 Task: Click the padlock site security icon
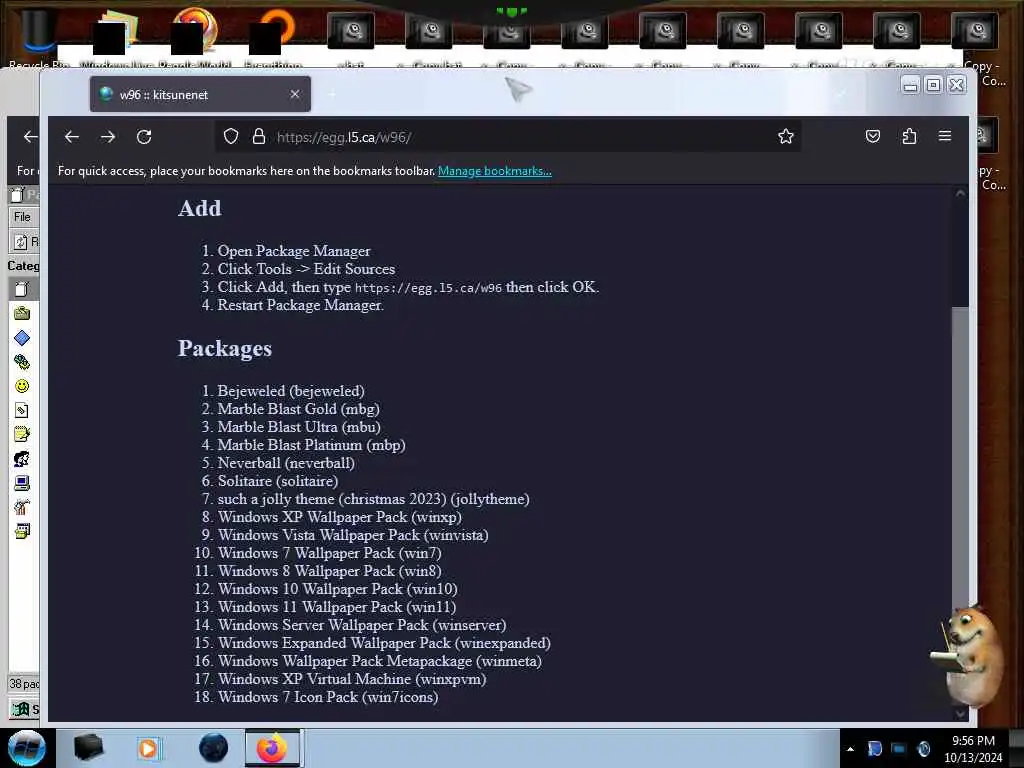click(259, 136)
